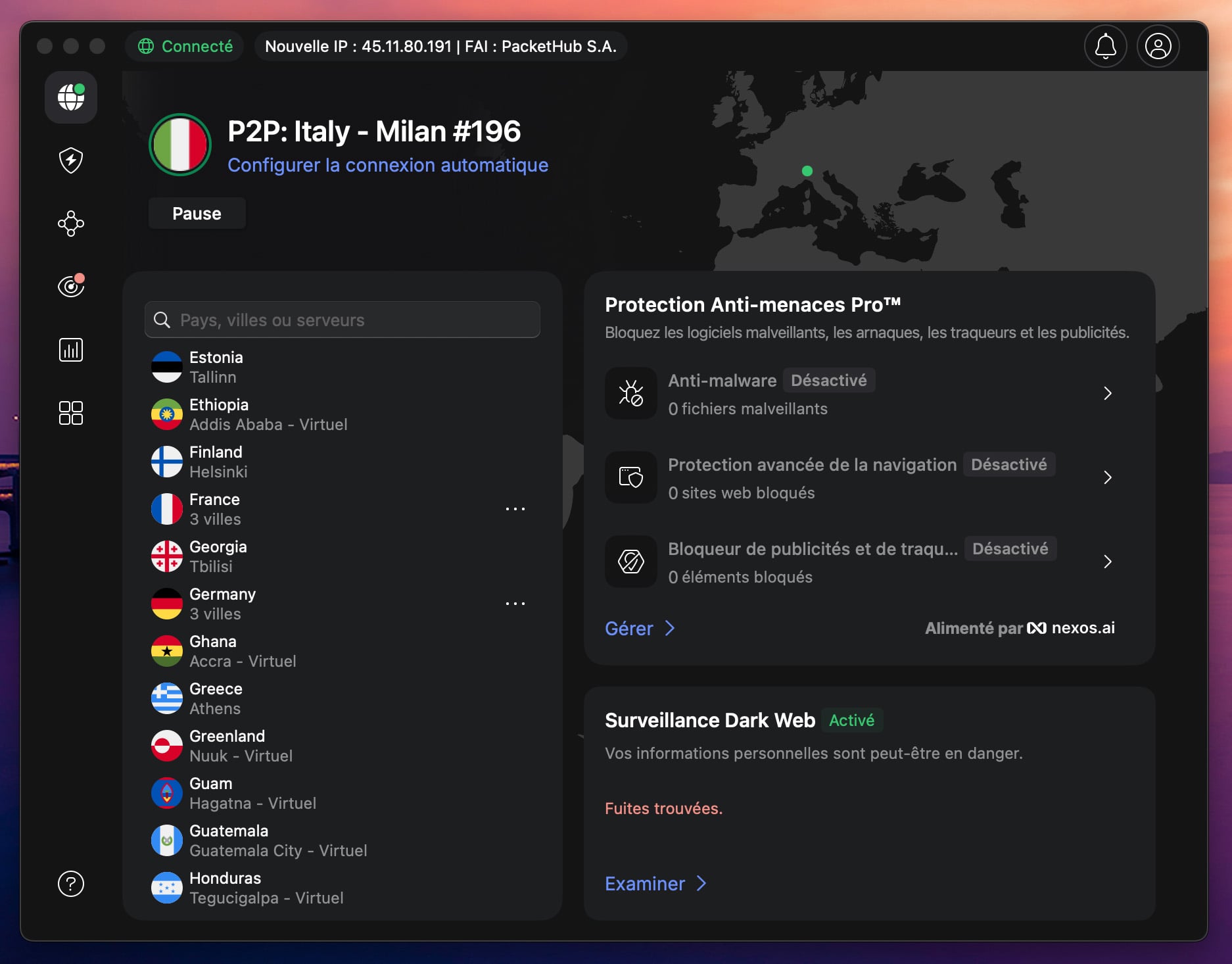
Task: Click the Guam flag icon
Action: coord(167,793)
